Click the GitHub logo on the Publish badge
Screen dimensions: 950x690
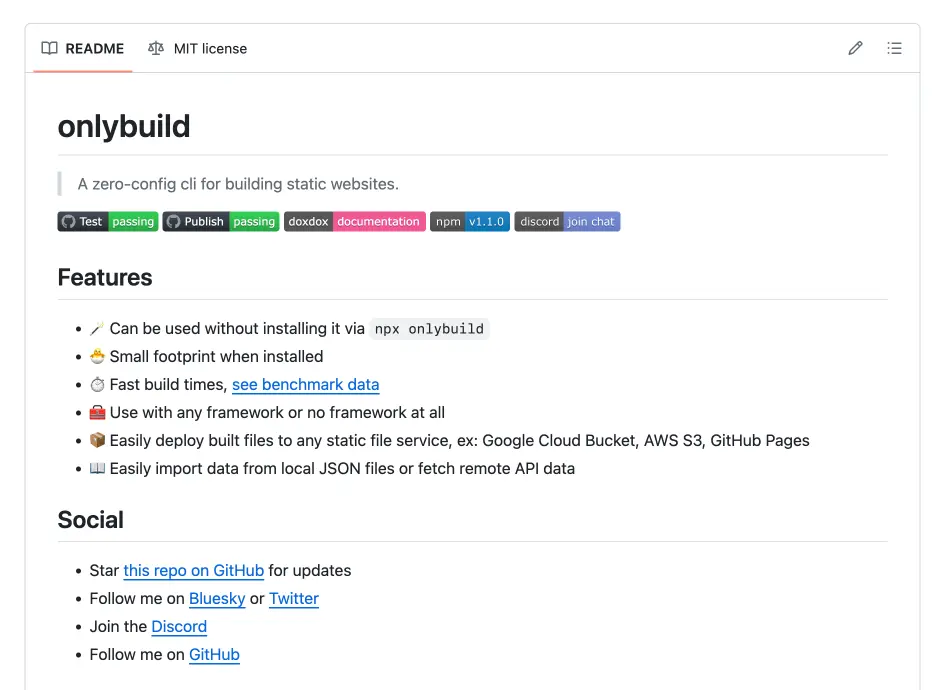tap(174, 221)
